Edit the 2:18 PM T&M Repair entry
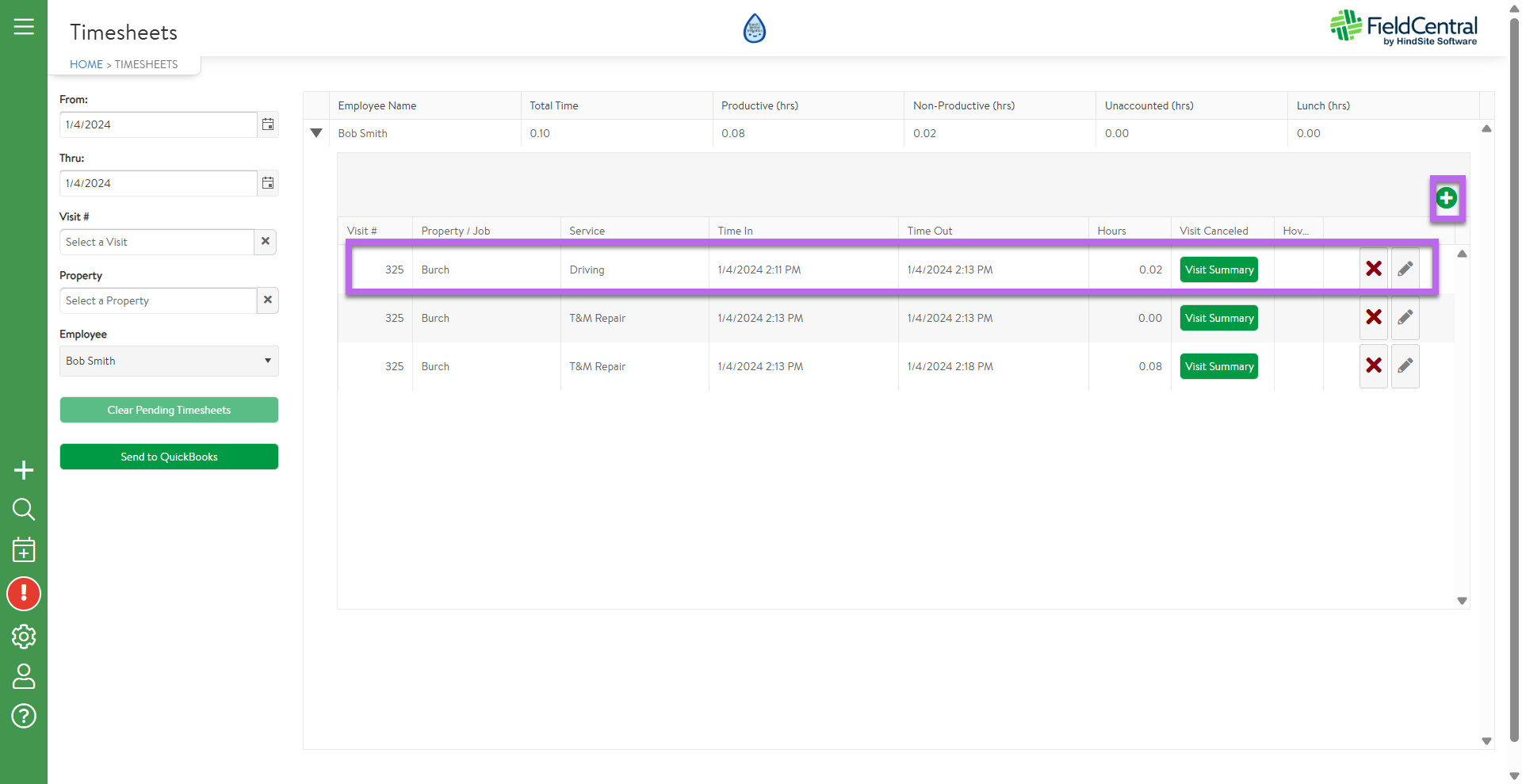Viewport: 1522px width, 784px height. click(x=1405, y=366)
